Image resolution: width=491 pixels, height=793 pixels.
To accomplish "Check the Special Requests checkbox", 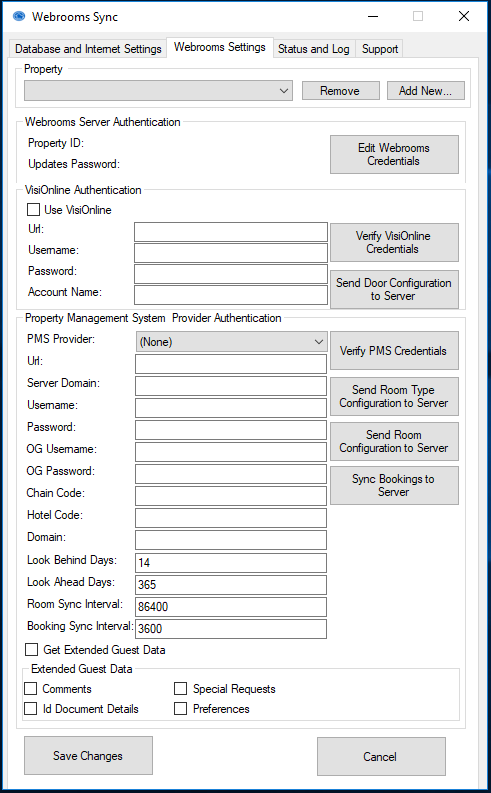I will [180, 689].
